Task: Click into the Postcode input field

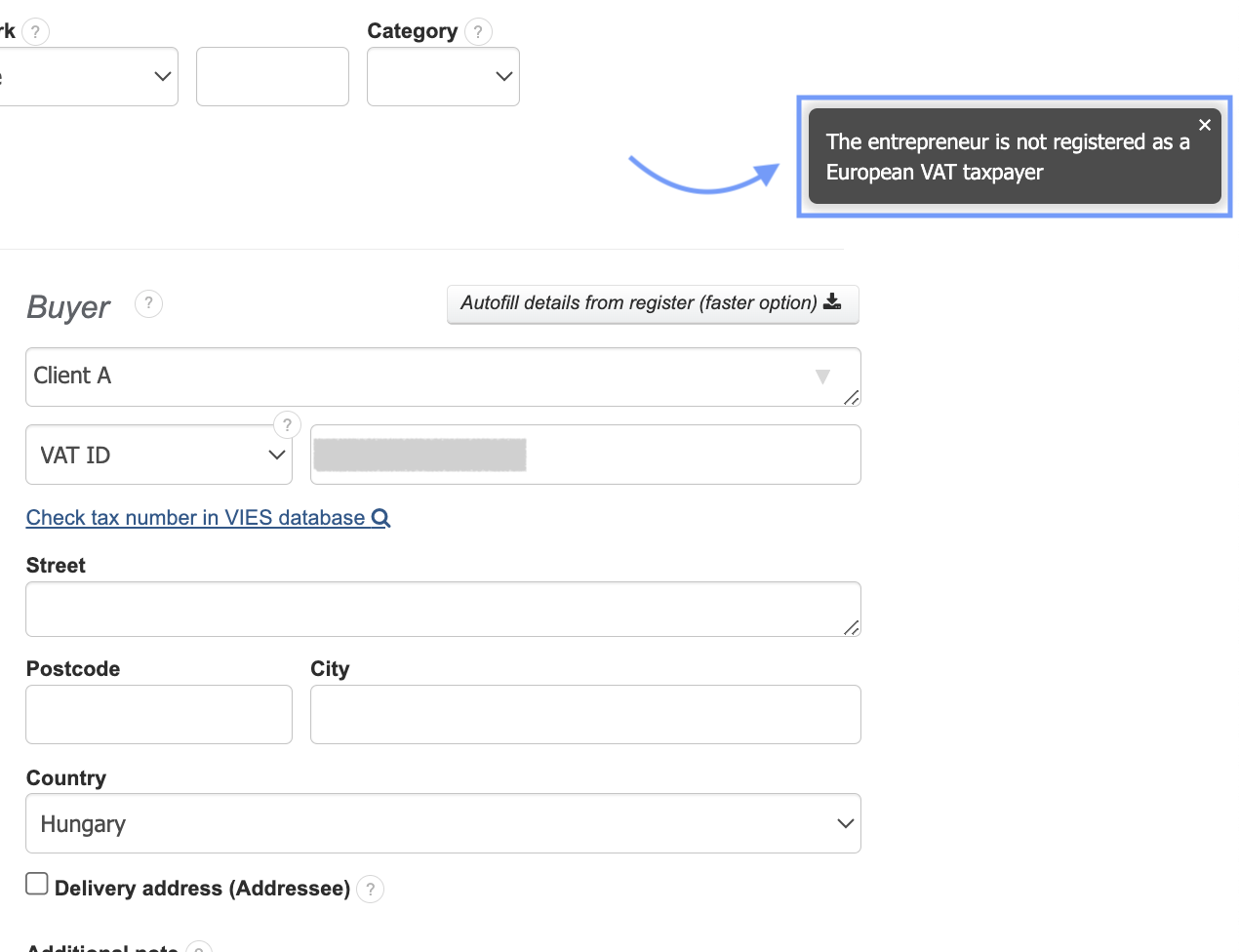Action: (159, 715)
